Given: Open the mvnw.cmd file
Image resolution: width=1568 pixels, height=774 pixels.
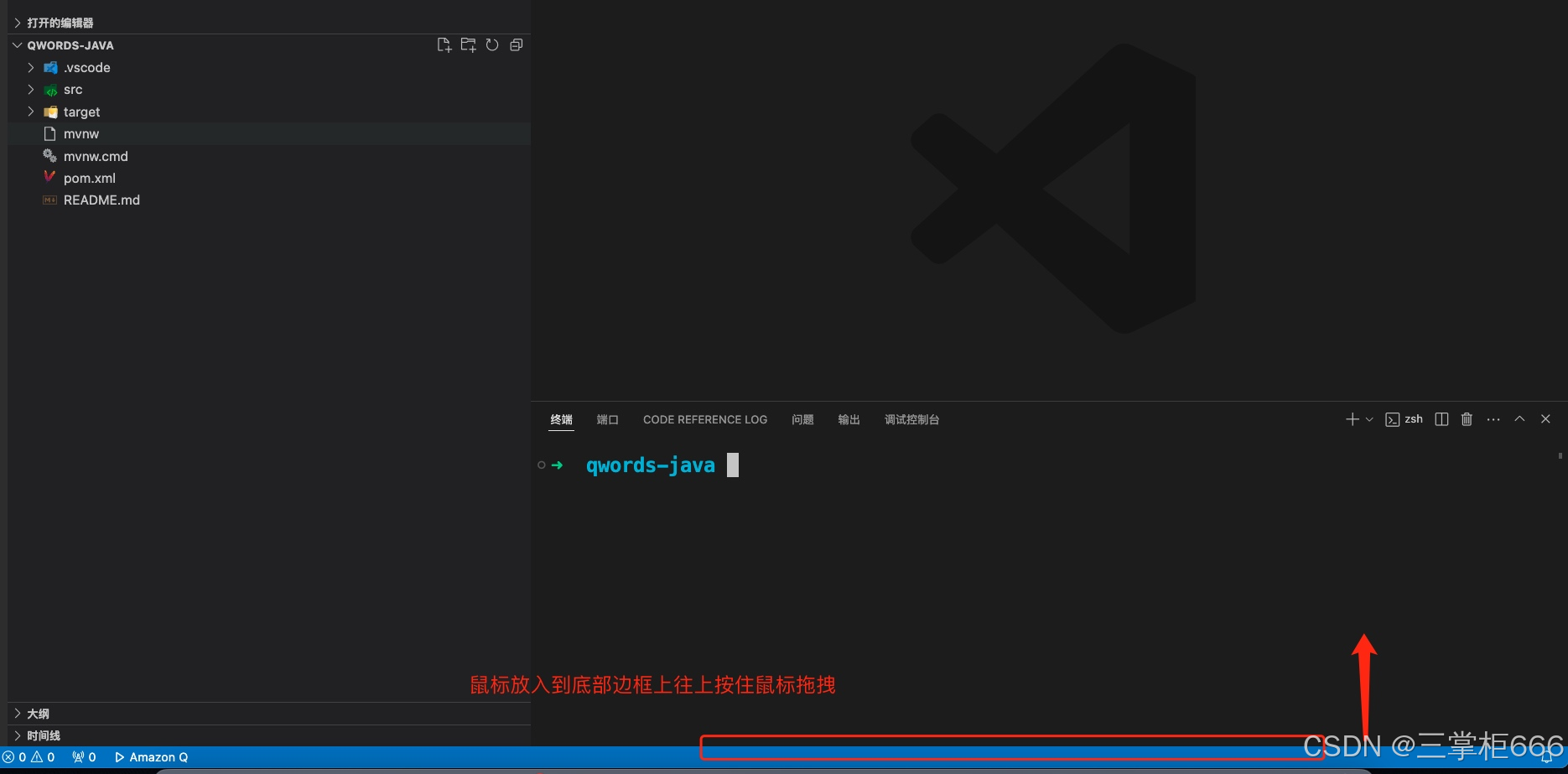Looking at the screenshot, I should pos(268,156).
